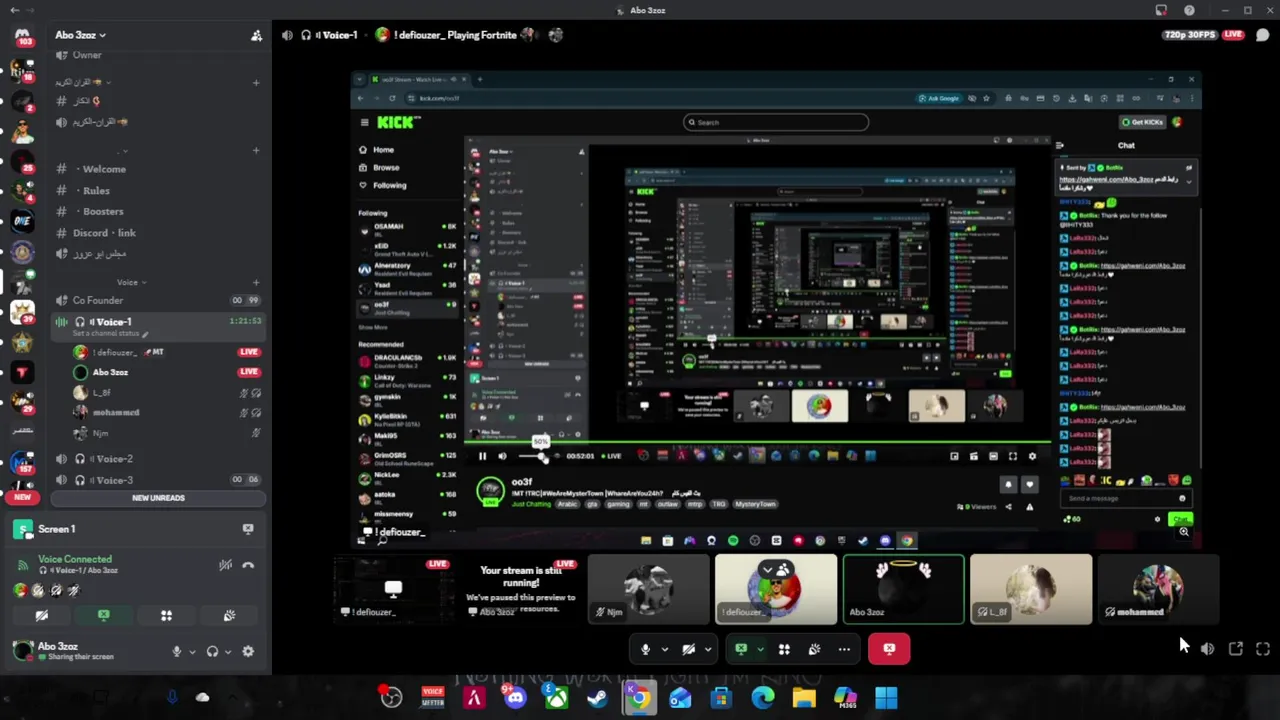Jump to NEW UNREADS in channel list
The height and width of the screenshot is (720, 1280).
tap(158, 498)
